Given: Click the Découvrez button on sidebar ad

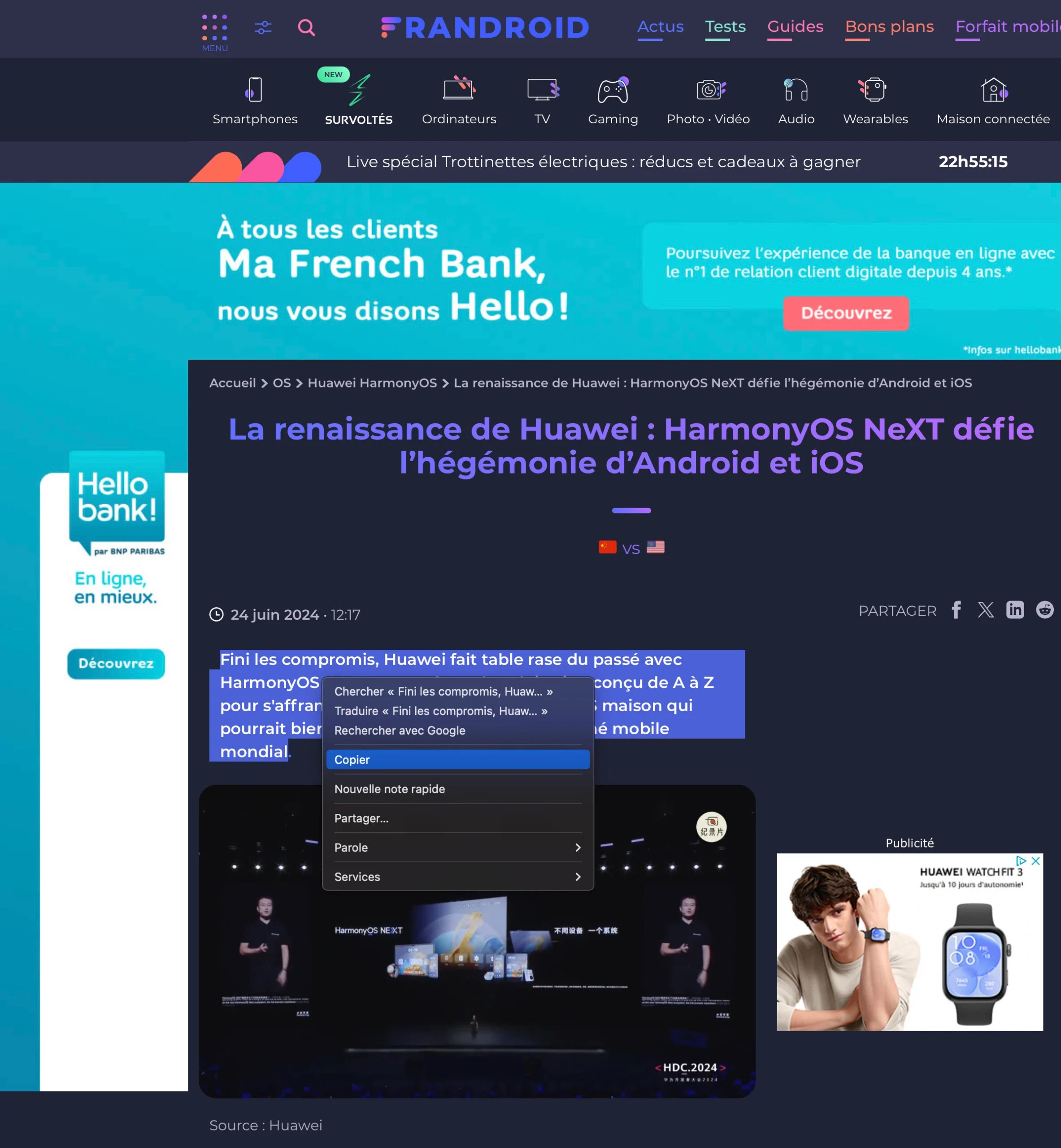Looking at the screenshot, I should pos(113,663).
